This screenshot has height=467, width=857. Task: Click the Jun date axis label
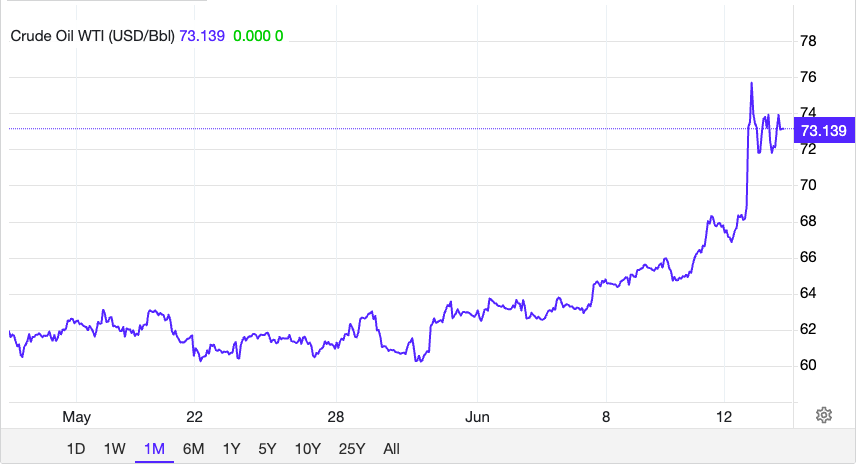coord(477,418)
